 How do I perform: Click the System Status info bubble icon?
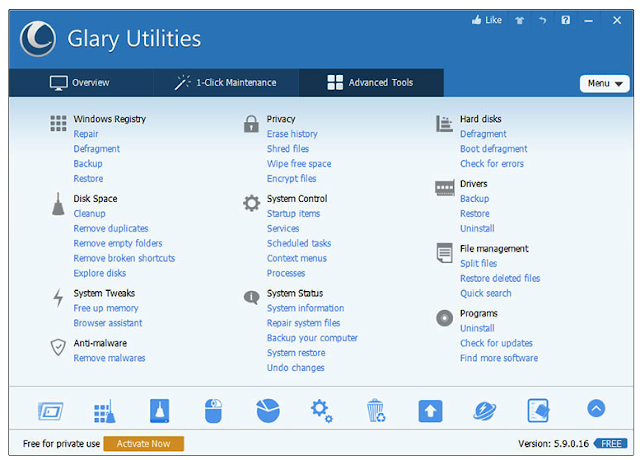click(251, 298)
